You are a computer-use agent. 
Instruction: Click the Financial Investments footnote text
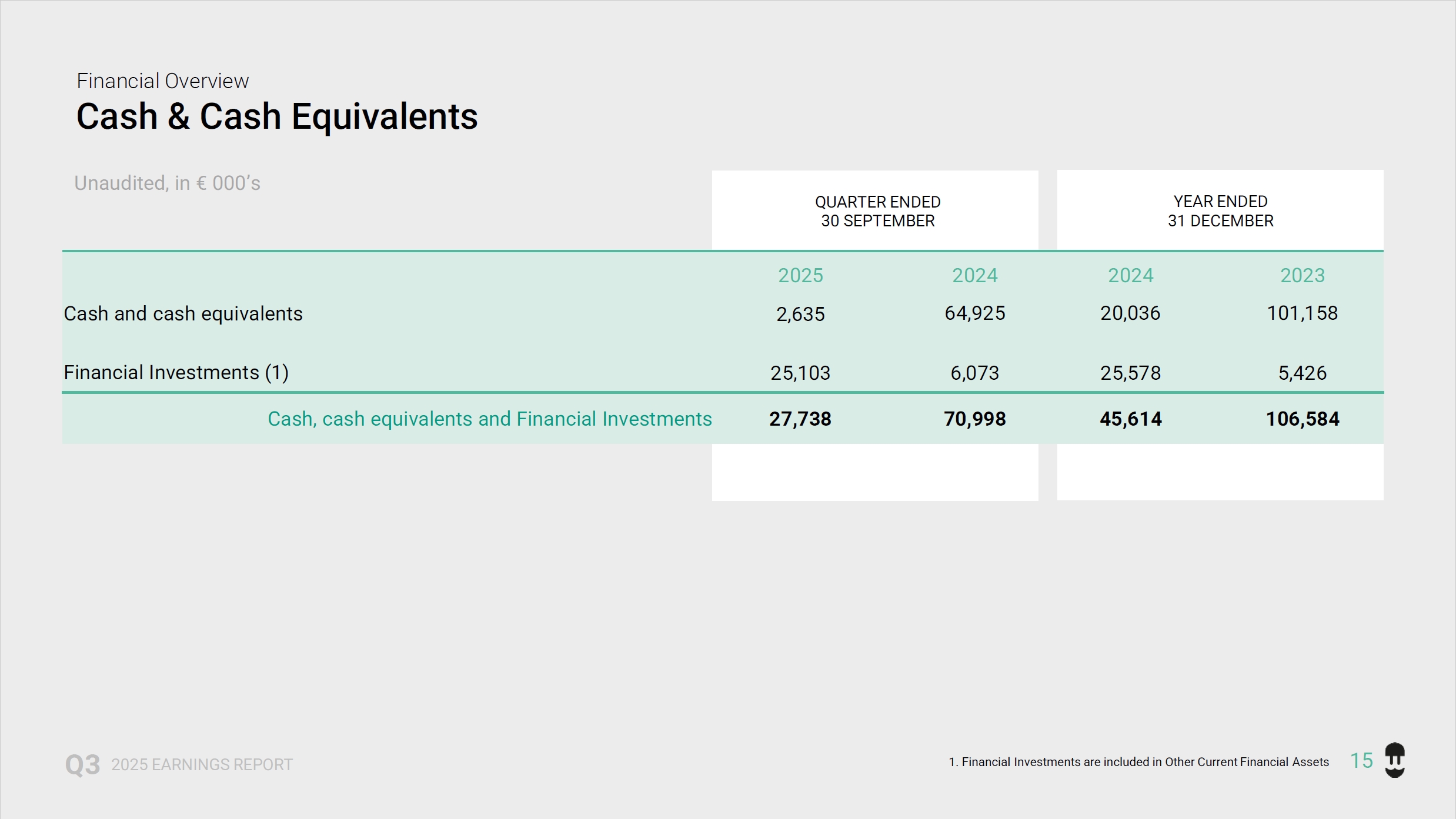click(x=1138, y=762)
